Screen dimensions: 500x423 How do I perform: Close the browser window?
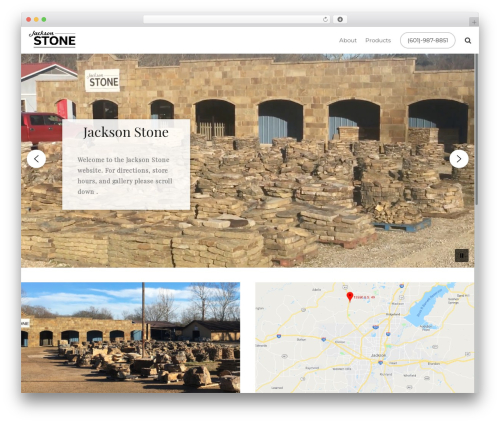tap(29, 20)
